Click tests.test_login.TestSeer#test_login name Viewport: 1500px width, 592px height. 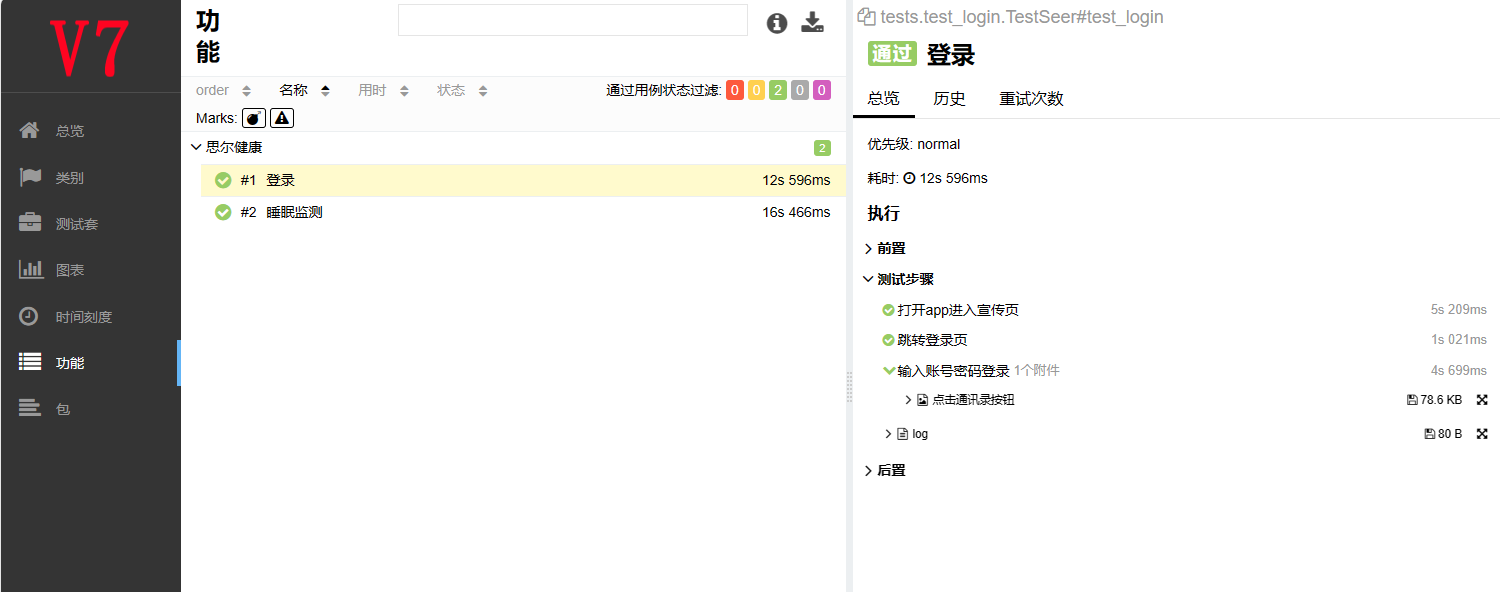(1022, 17)
